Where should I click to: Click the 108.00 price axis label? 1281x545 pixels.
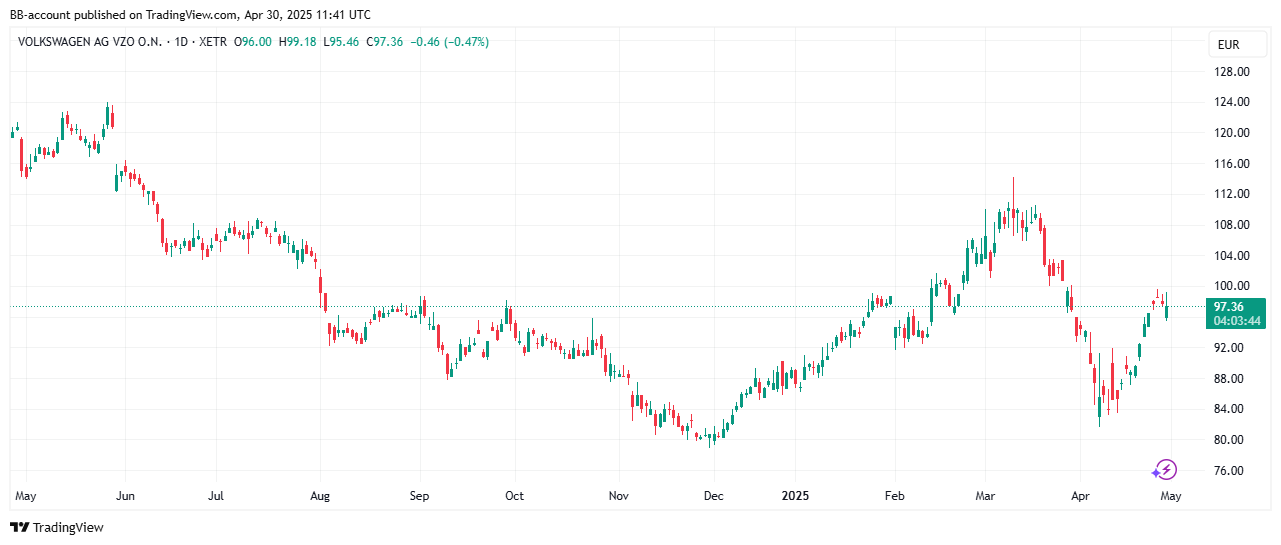pyautogui.click(x=1232, y=225)
